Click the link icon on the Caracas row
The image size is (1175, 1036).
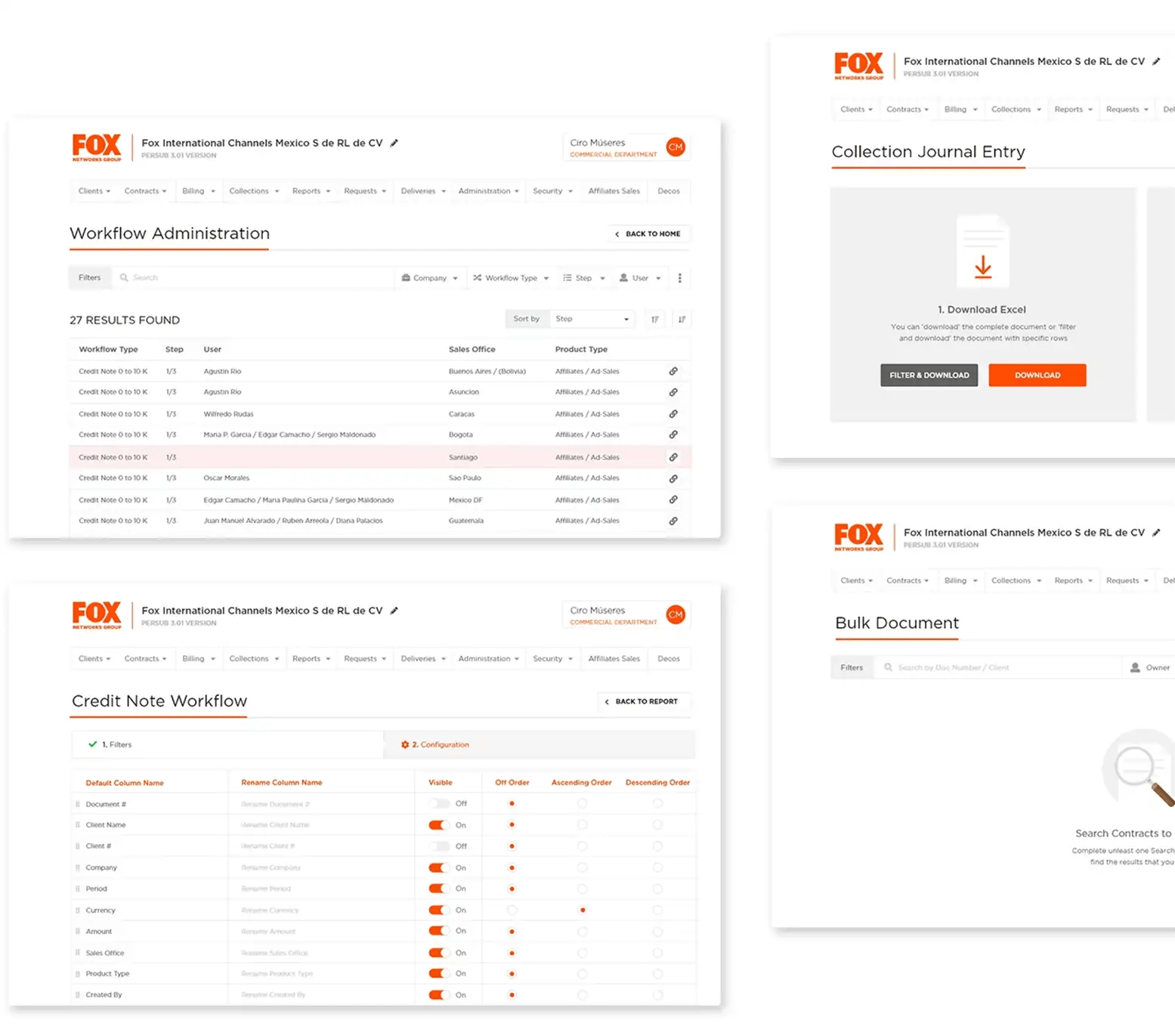click(673, 414)
